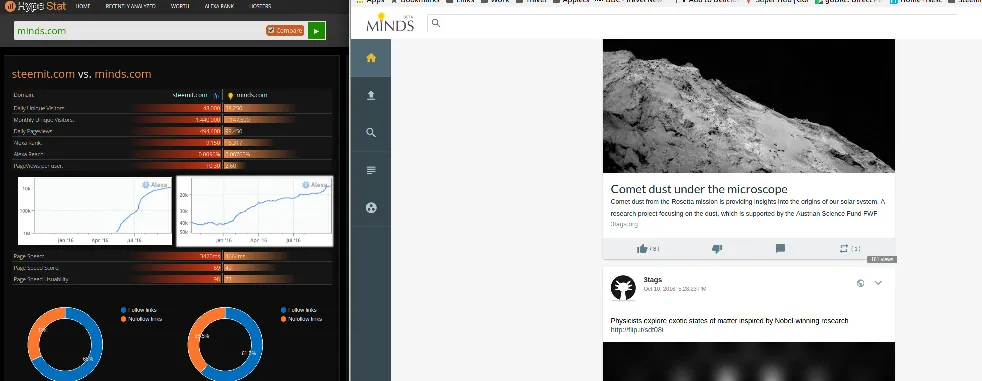Click the PageViews per user row label
This screenshot has width=982, height=381.
click(38, 166)
